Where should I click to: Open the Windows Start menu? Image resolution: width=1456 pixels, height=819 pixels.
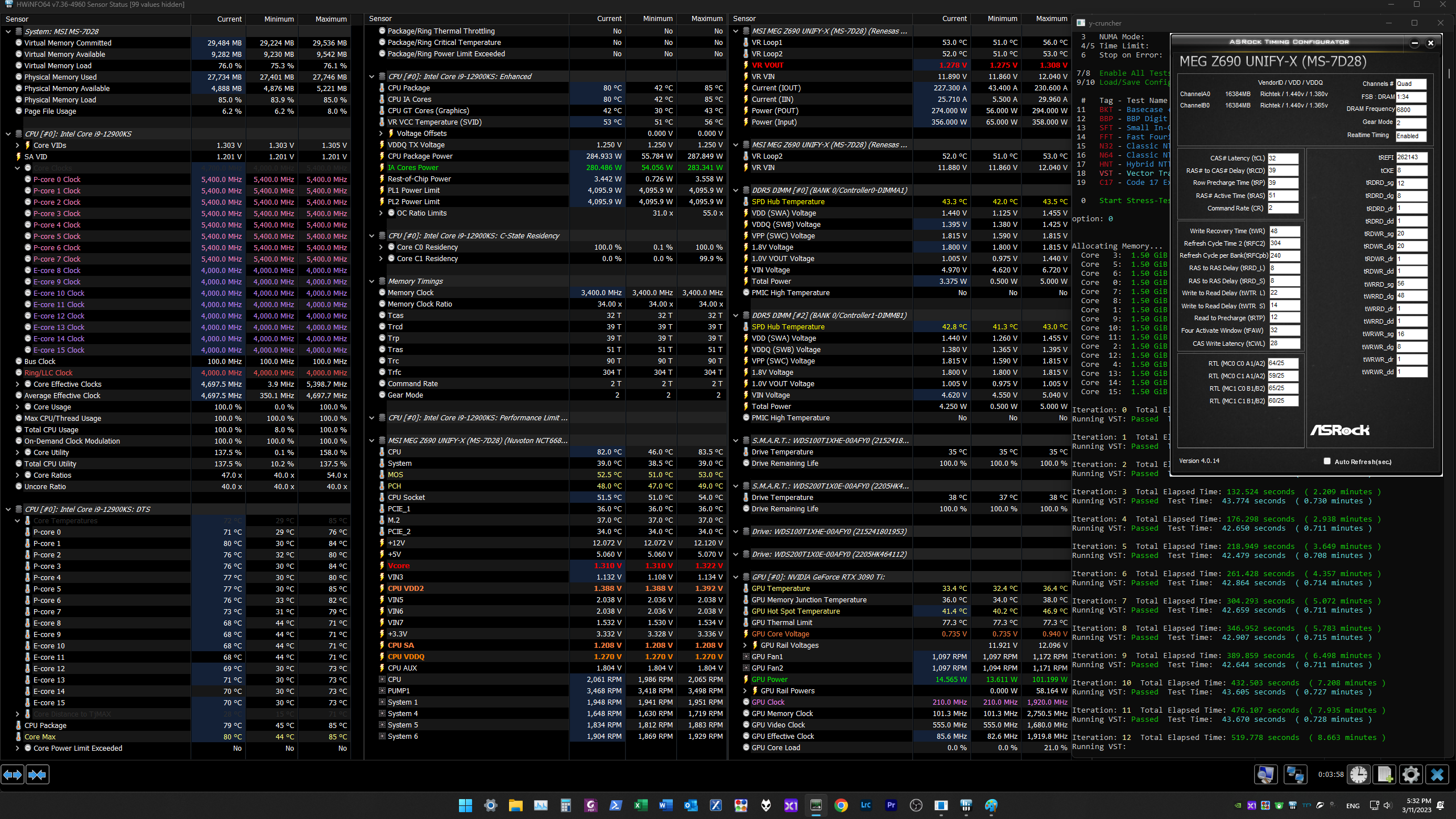pos(465,805)
